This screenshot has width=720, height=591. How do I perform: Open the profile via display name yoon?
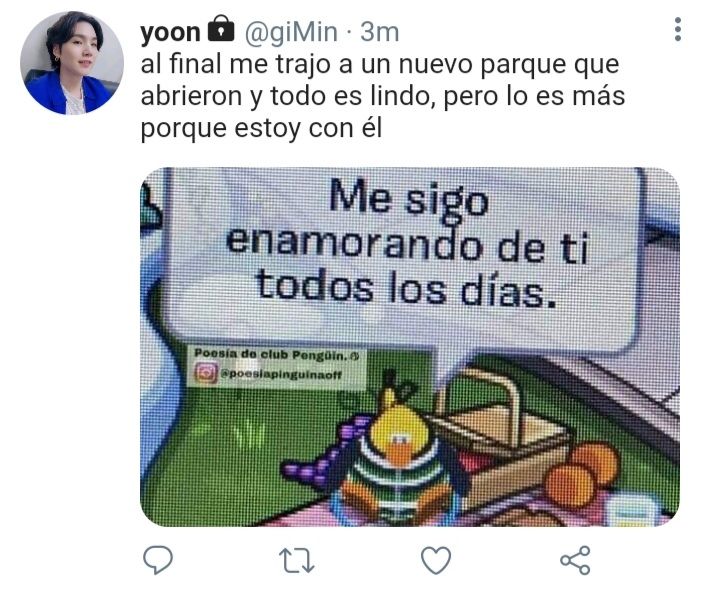(170, 32)
